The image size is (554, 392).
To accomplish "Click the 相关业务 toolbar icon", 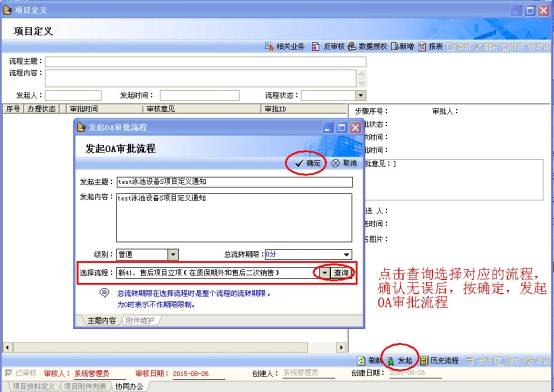I will pos(270,46).
